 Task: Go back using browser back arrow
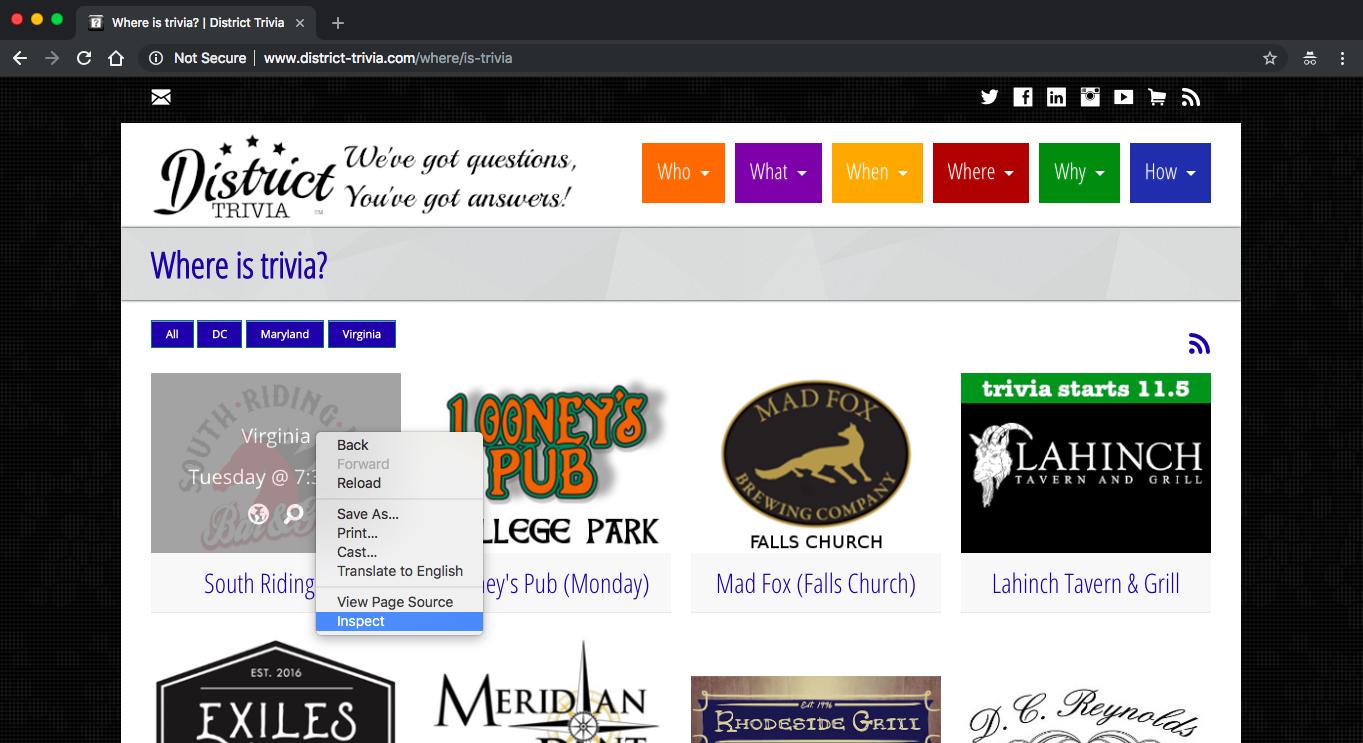click(x=20, y=58)
